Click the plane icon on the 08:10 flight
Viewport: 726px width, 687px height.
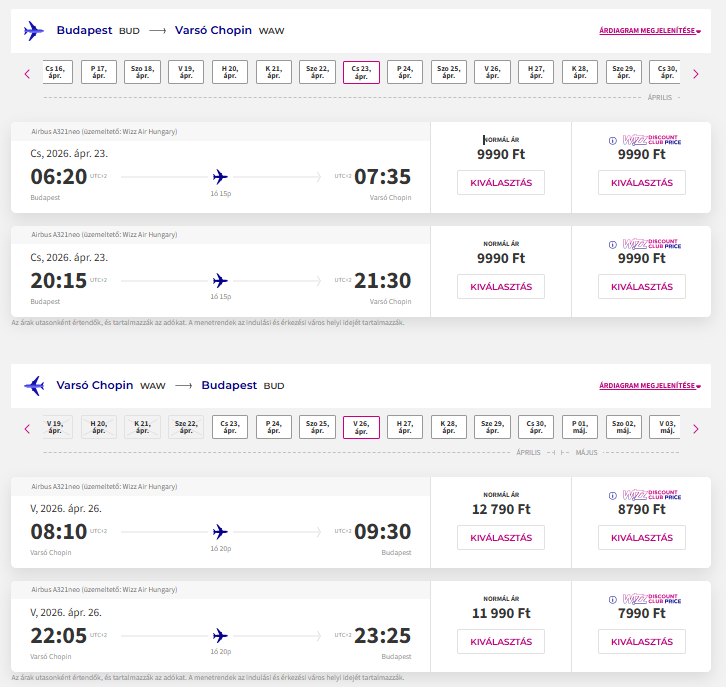221,532
